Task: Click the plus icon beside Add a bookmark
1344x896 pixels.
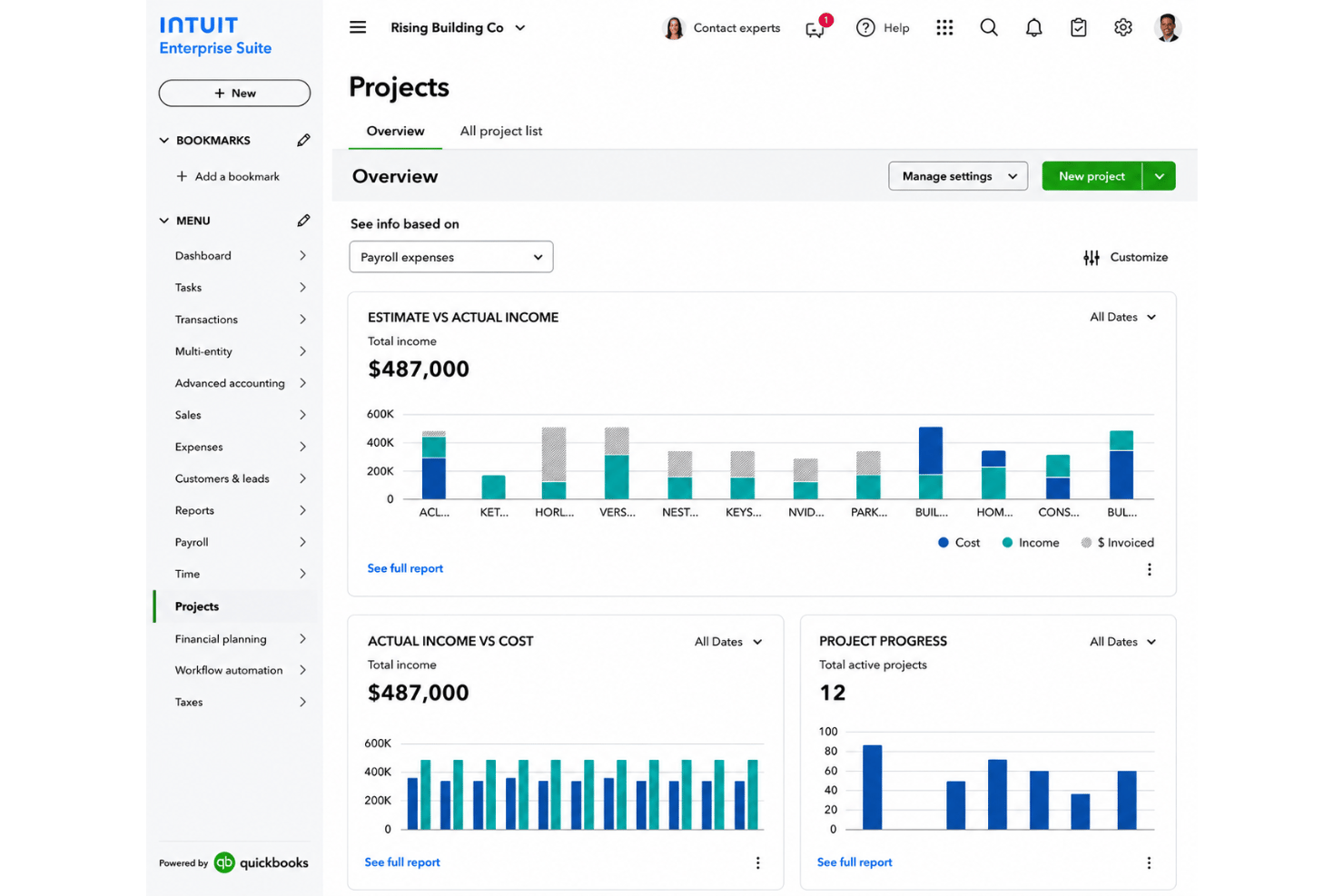Action: click(x=182, y=176)
